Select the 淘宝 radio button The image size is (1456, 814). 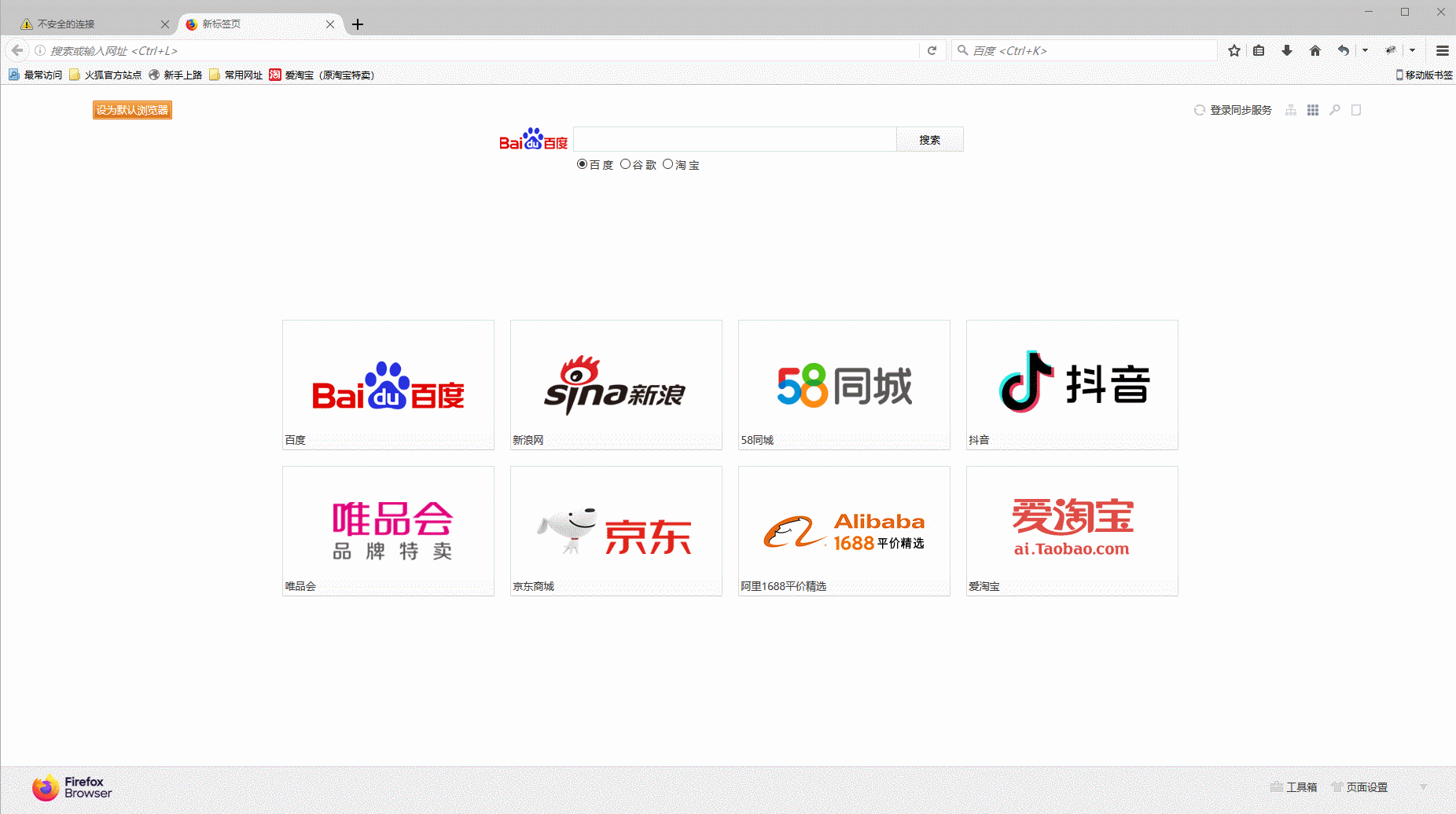click(667, 164)
